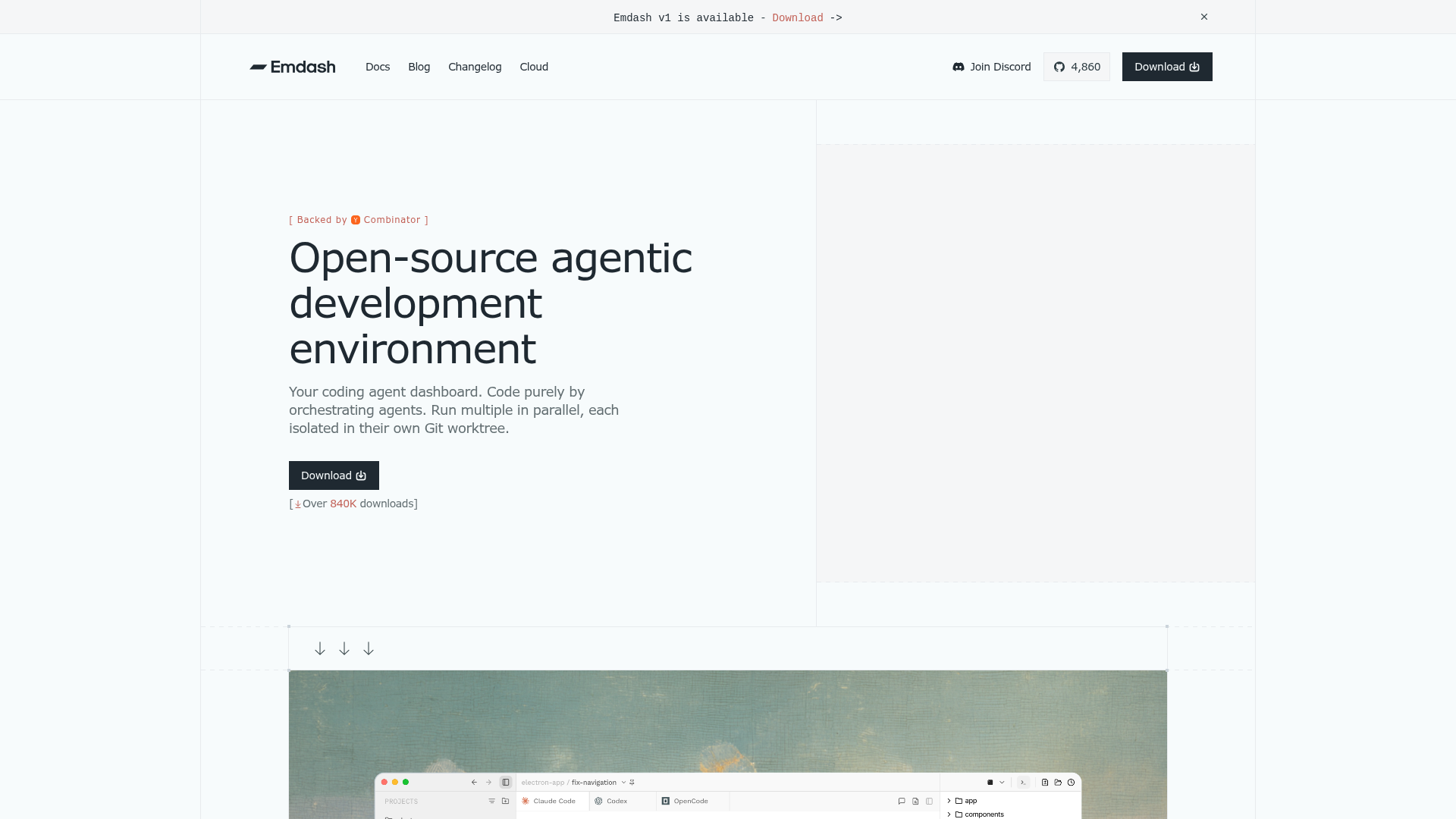
Task: Click the pin icon beside fix-navigation
Action: tap(632, 782)
